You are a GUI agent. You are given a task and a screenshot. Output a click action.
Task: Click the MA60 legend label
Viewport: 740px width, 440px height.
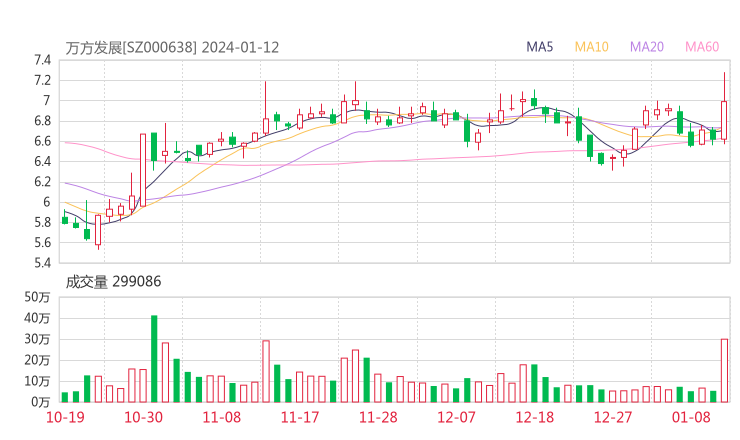702,47
